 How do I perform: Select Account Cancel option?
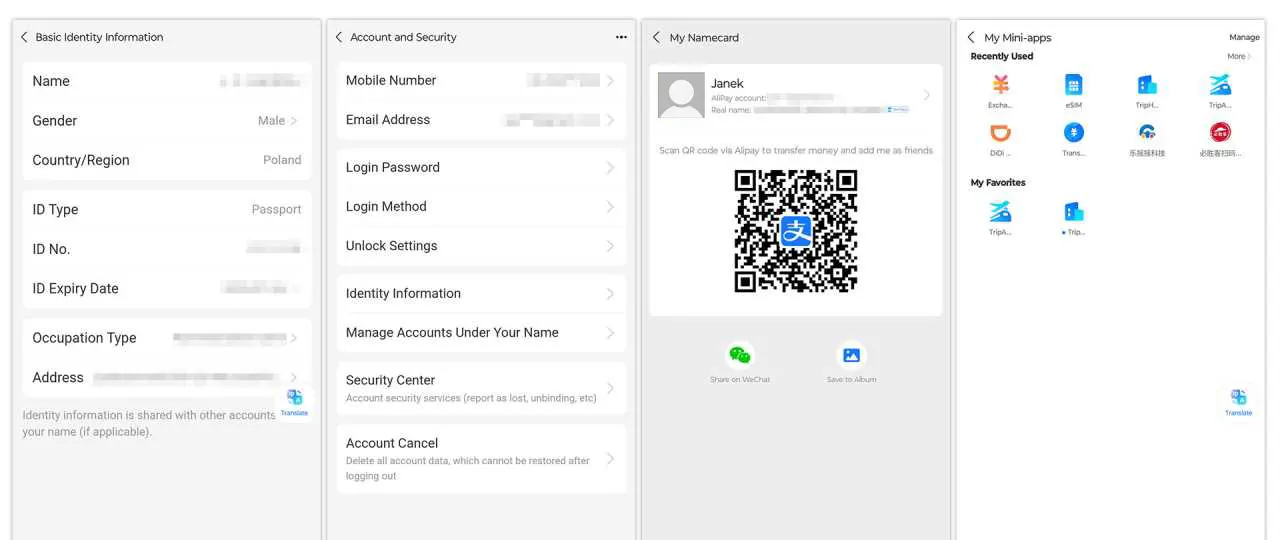coord(481,459)
